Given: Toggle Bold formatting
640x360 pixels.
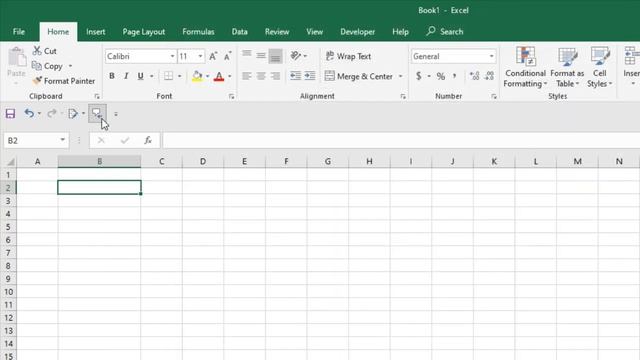Looking at the screenshot, I should tap(112, 76).
